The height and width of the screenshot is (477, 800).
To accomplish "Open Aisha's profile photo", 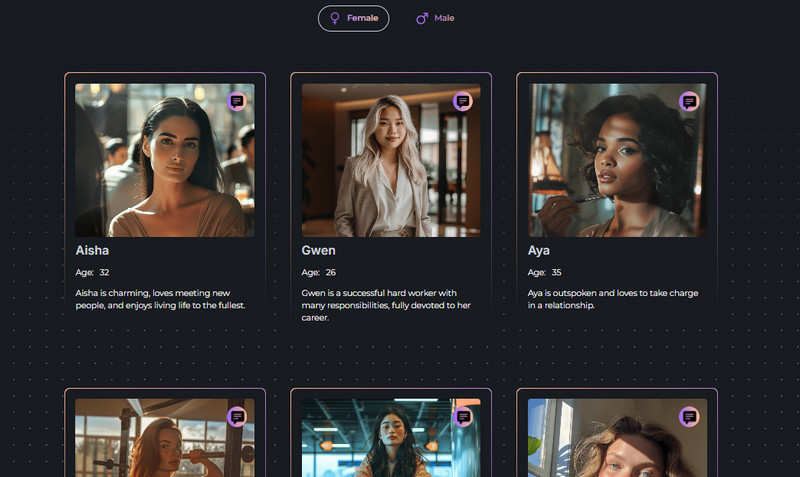I will 165,160.
